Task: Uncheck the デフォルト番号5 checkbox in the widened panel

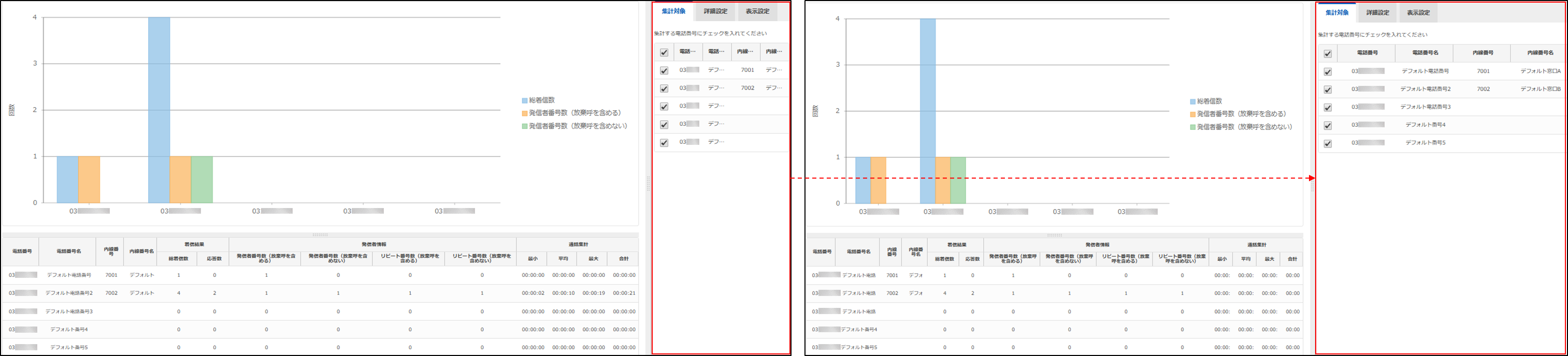Action: [1328, 144]
